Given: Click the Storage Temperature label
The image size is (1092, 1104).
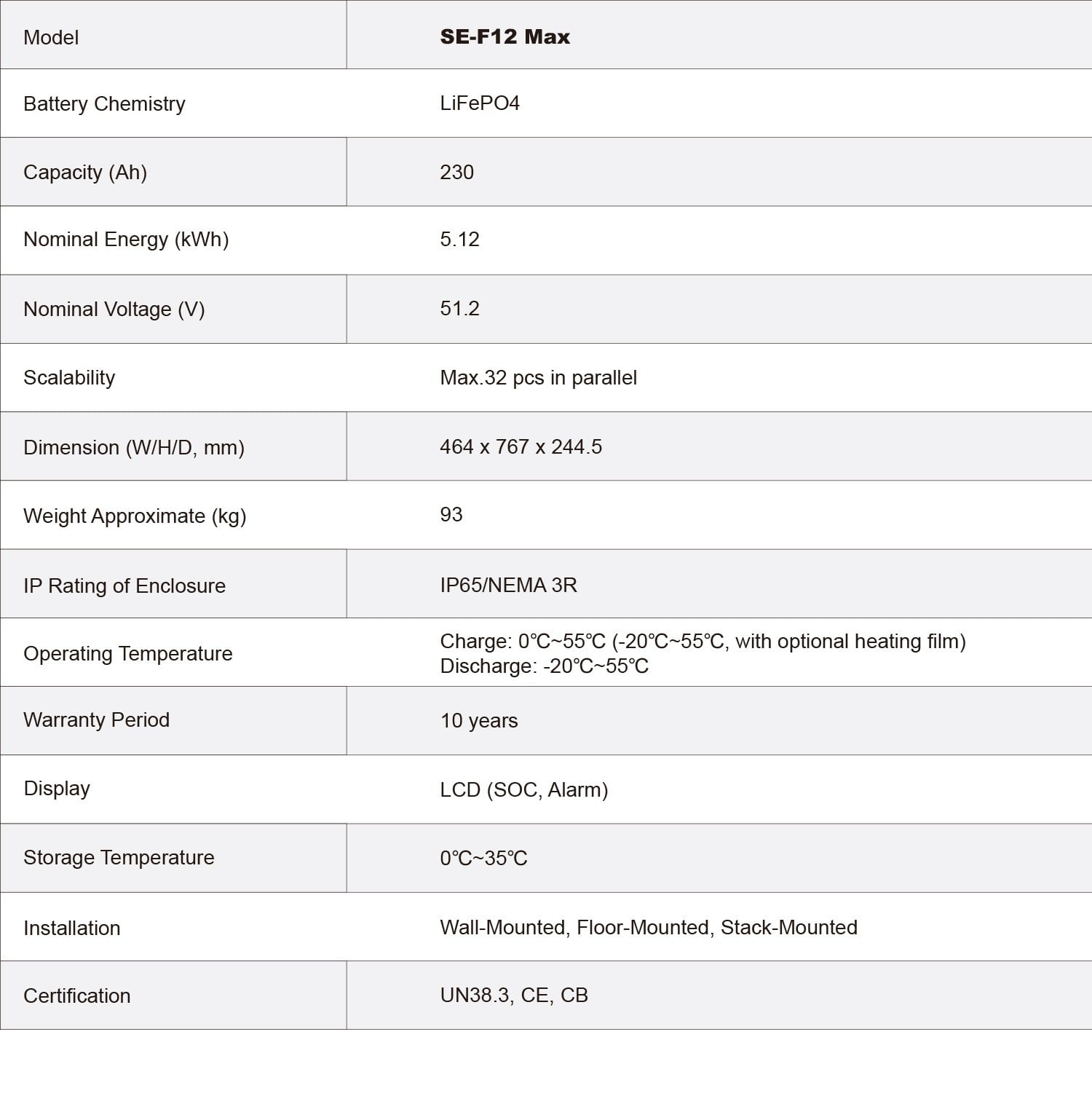Looking at the screenshot, I should coord(119,858).
